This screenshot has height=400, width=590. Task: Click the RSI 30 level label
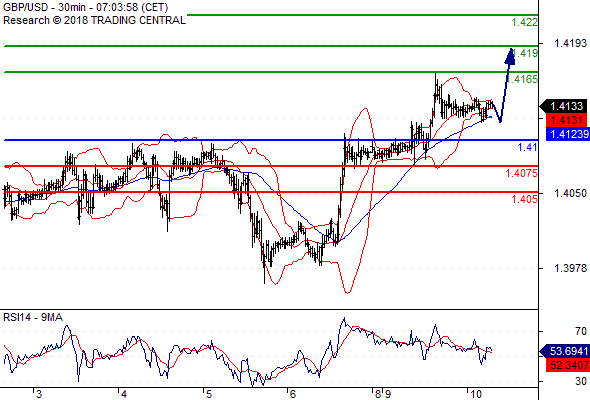[581, 381]
